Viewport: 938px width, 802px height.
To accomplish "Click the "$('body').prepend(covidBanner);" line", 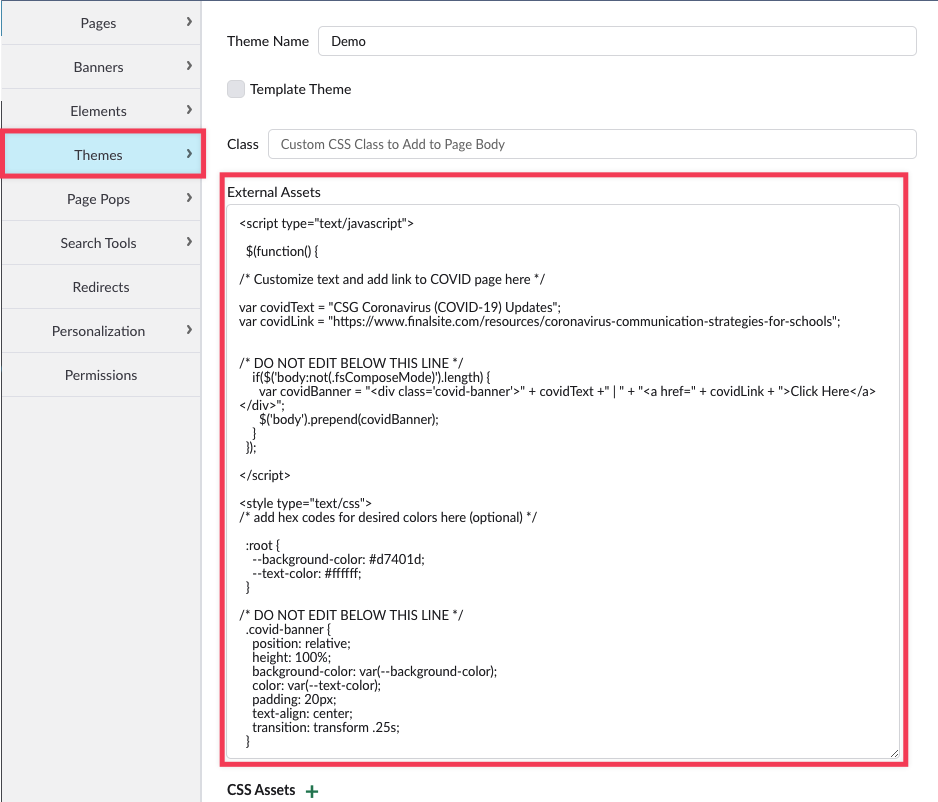I will tap(349, 419).
